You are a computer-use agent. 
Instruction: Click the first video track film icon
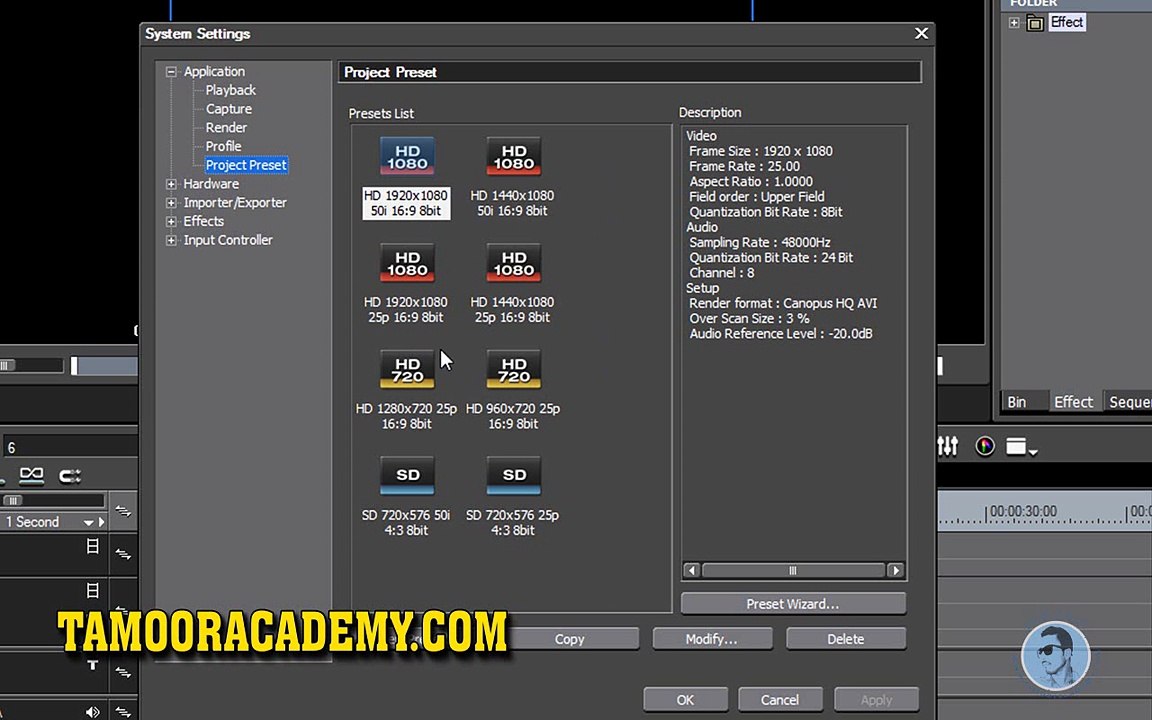point(93,546)
